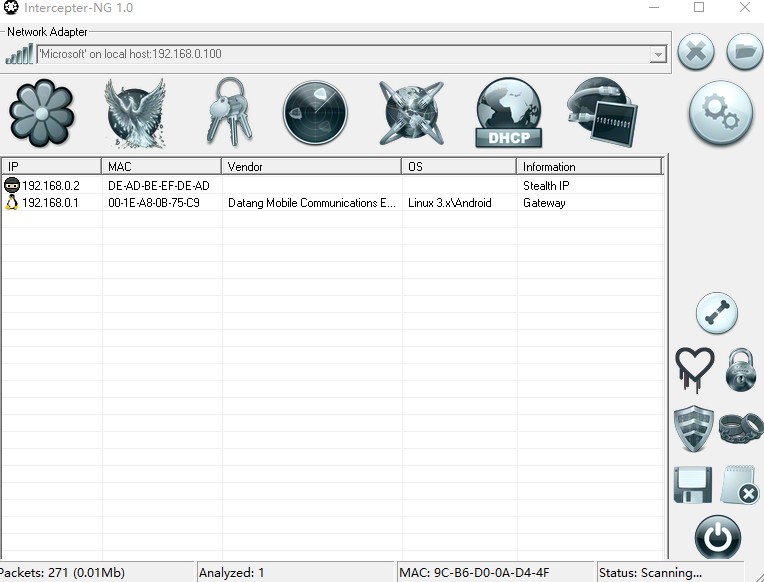
Task: Open pcap file with folder button
Action: [x=745, y=51]
